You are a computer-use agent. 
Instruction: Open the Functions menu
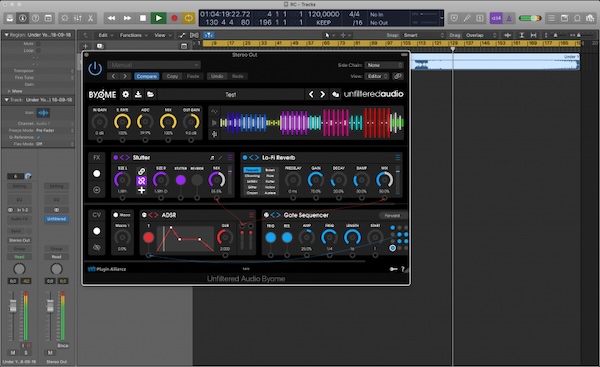133,35
